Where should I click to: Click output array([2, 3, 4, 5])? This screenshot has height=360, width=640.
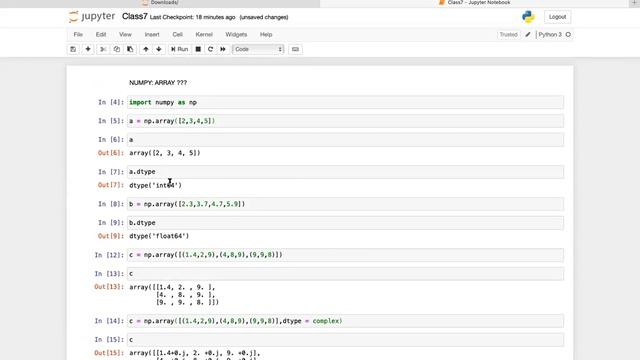pos(165,153)
